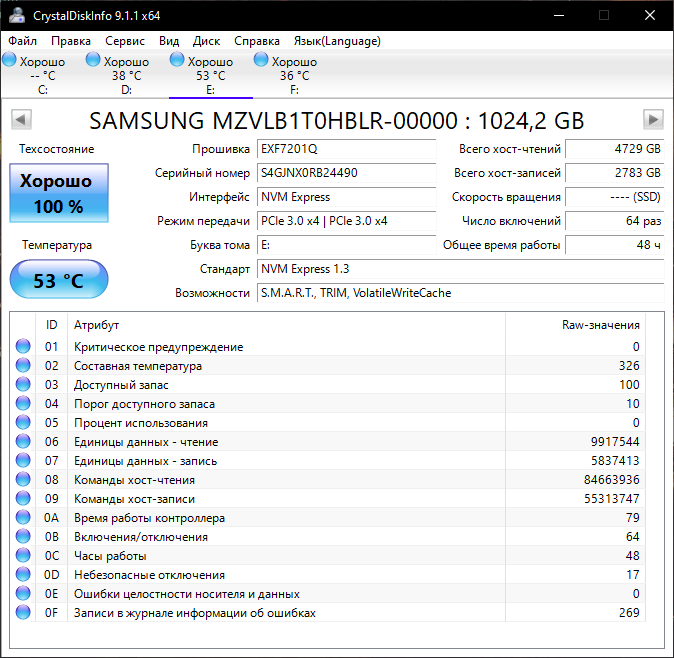The height and width of the screenshot is (658, 674).
Task: Click status icon for attribute 03
Action: (x=23, y=384)
